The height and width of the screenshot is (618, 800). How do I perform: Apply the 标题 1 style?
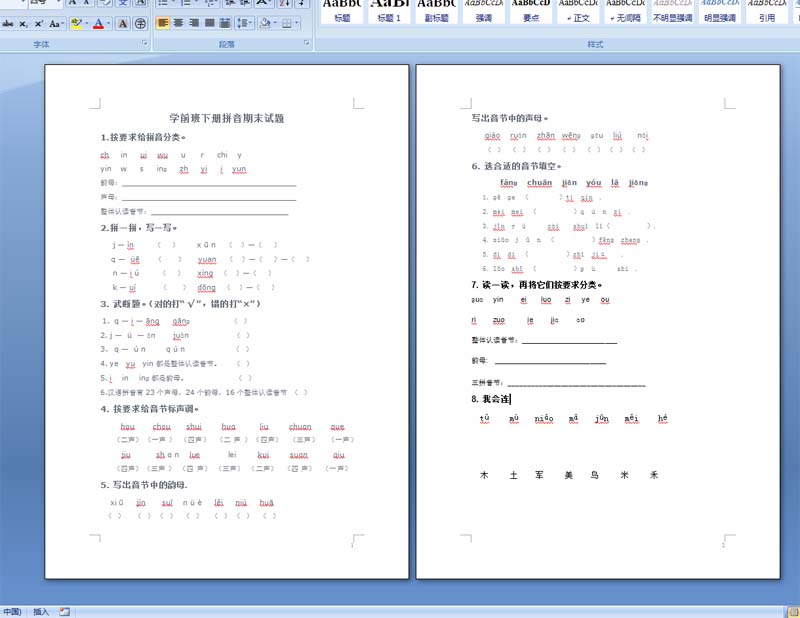click(389, 11)
